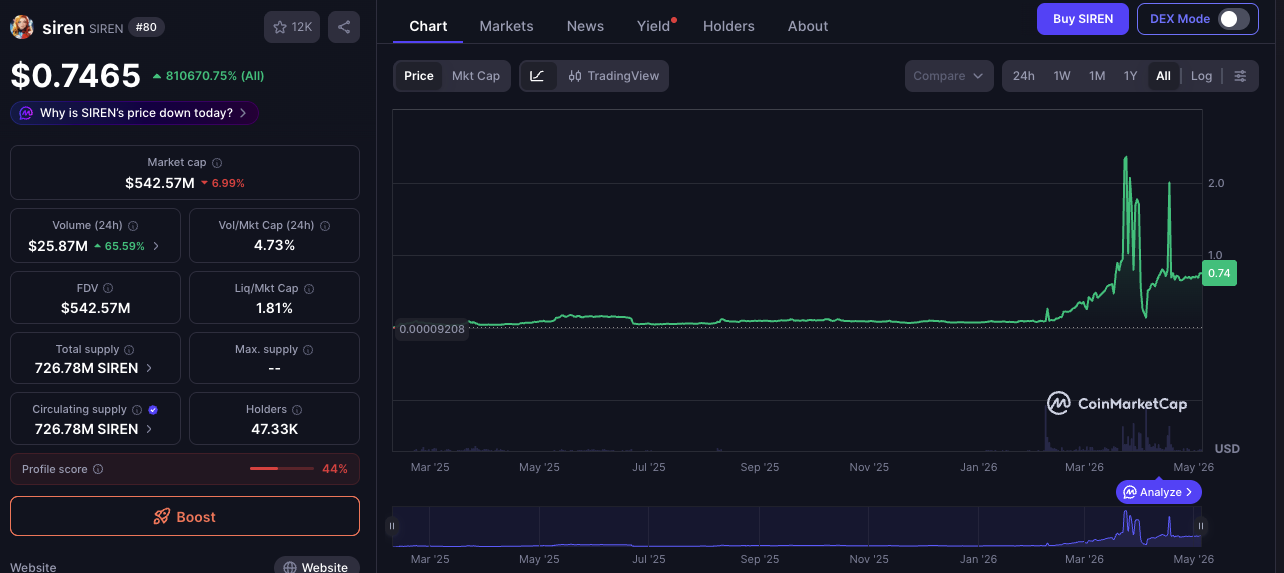Switch to TradingView chart
Viewport: 1284px width, 573px height.
click(613, 76)
